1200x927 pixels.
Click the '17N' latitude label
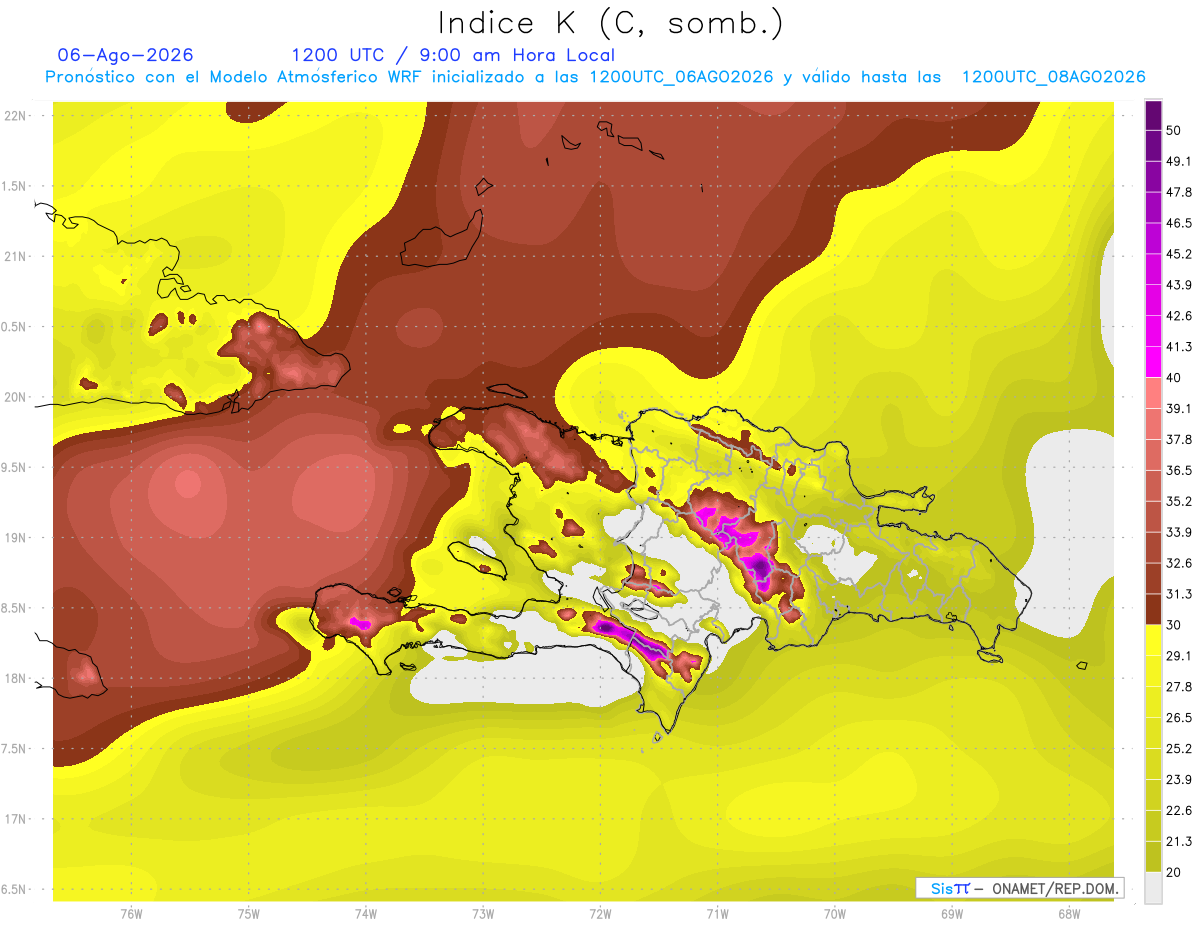(16, 819)
